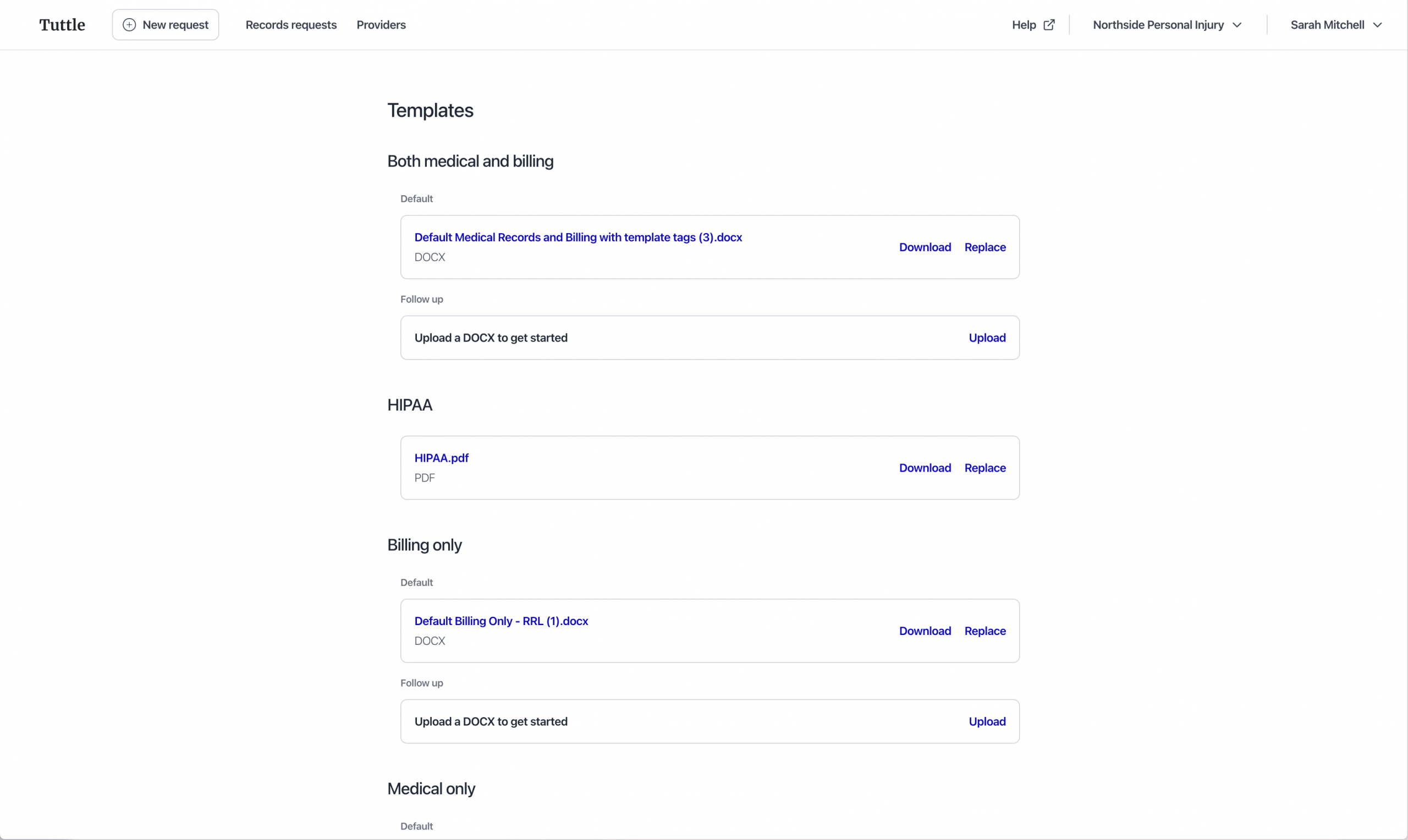
Task: Download the Default Billing Only template
Action: [x=925, y=631]
